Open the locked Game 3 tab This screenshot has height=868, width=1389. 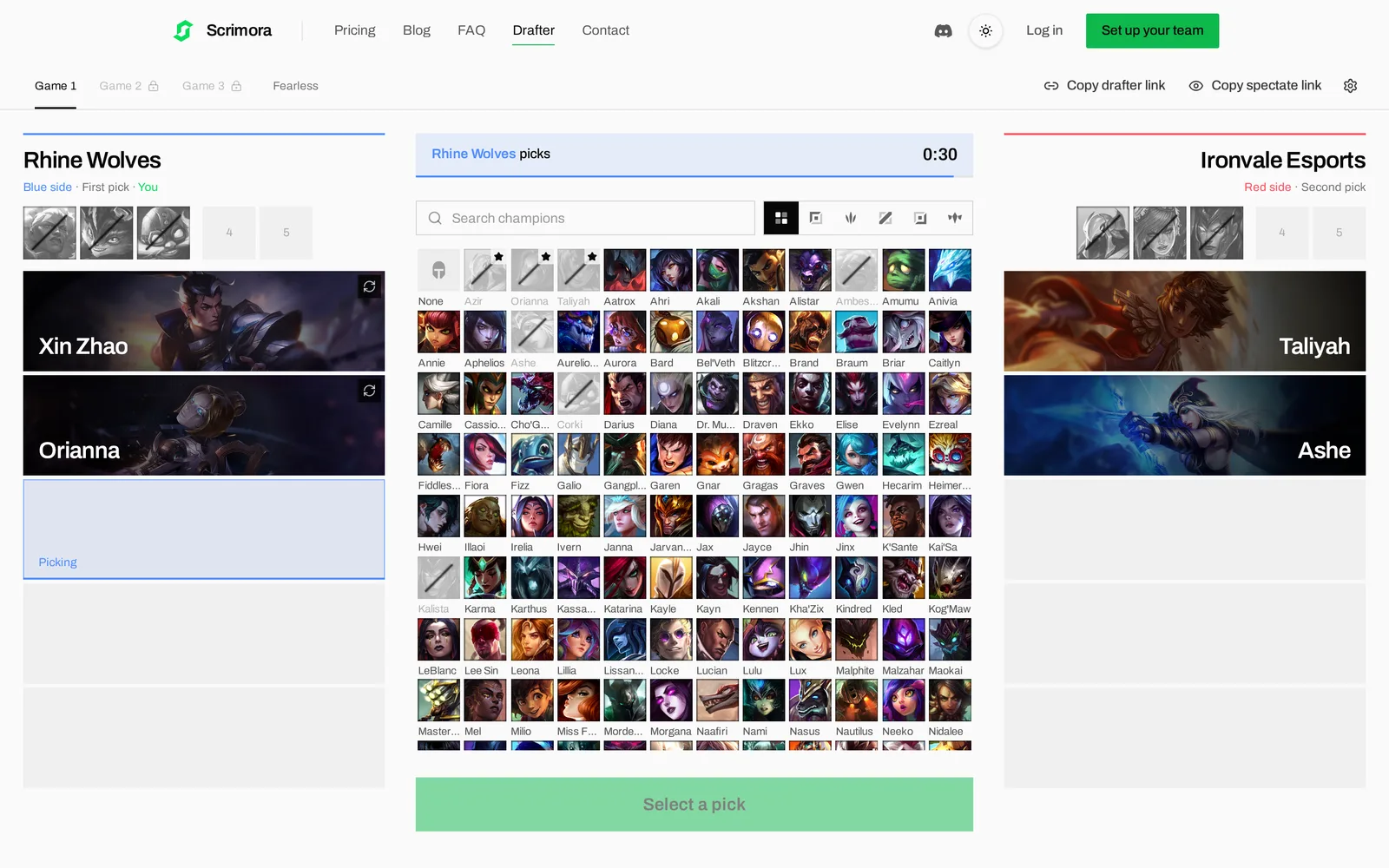(212, 86)
